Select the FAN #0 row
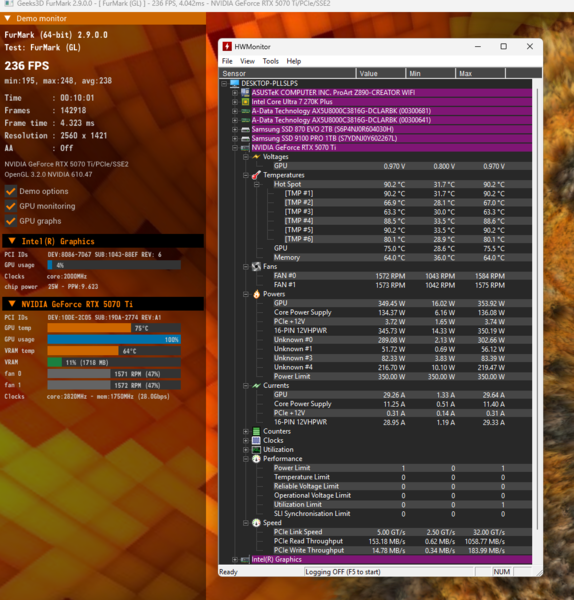 403,276
